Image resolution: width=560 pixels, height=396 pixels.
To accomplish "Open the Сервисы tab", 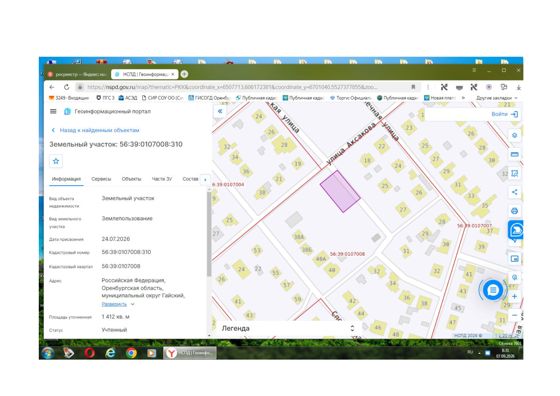I will click(x=101, y=179).
